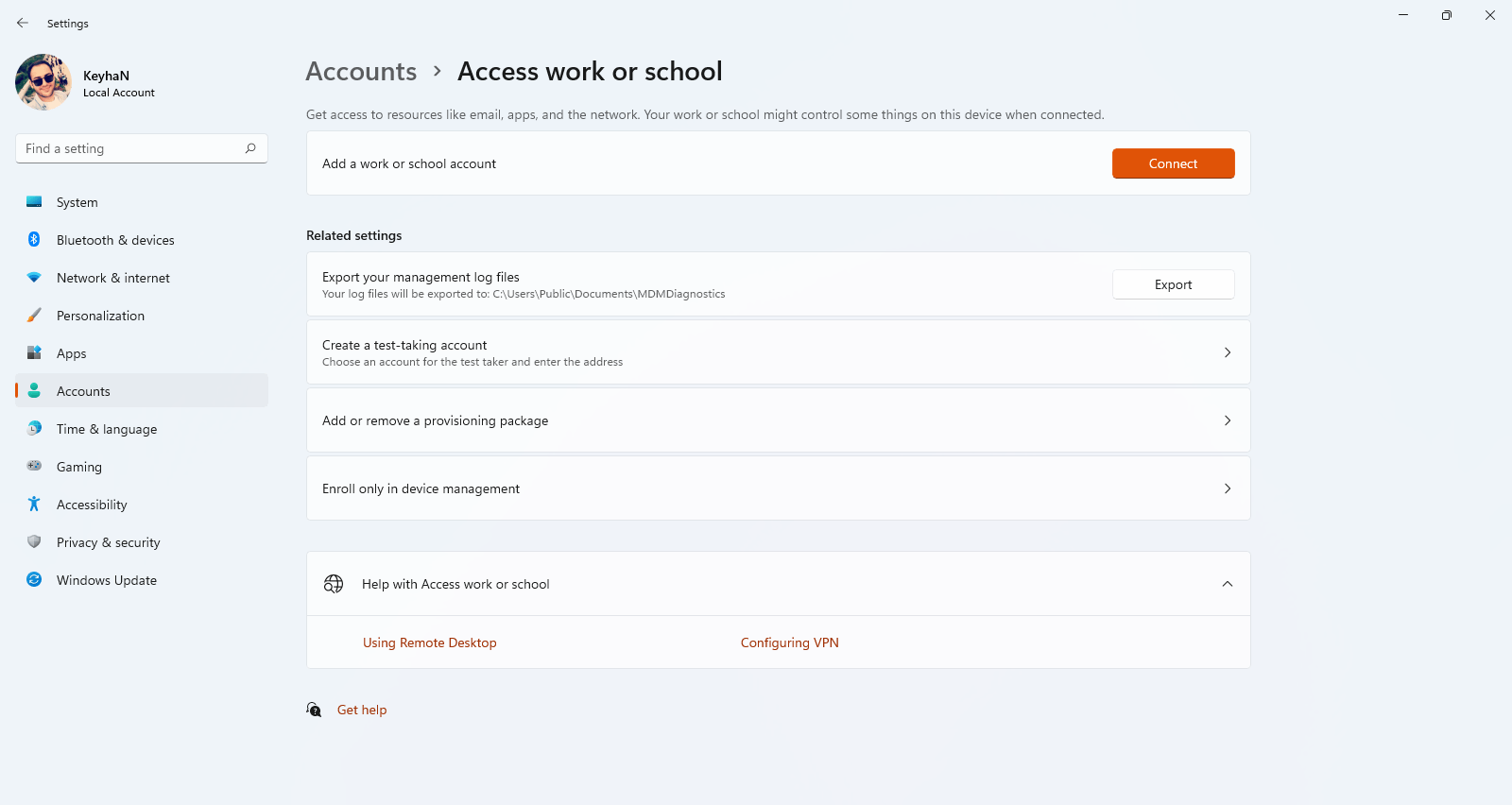Open Create a test-taking account chevron

1228,352
